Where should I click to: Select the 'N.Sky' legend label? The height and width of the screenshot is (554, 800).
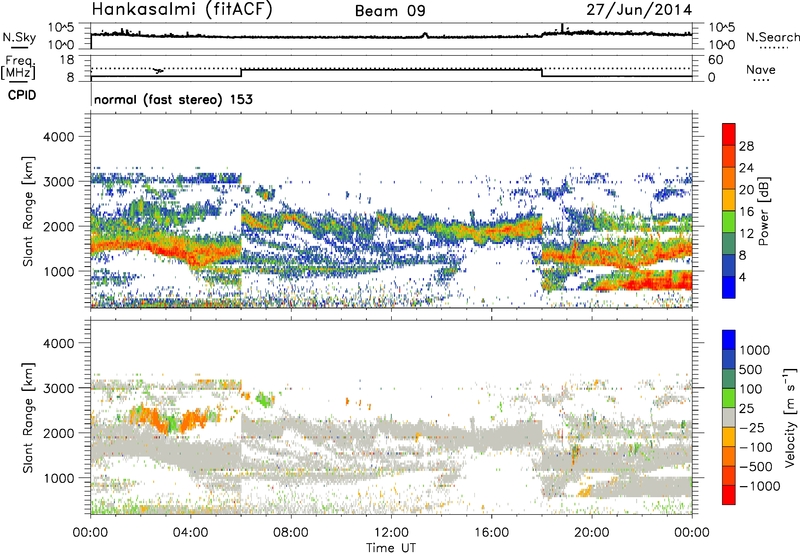point(19,37)
